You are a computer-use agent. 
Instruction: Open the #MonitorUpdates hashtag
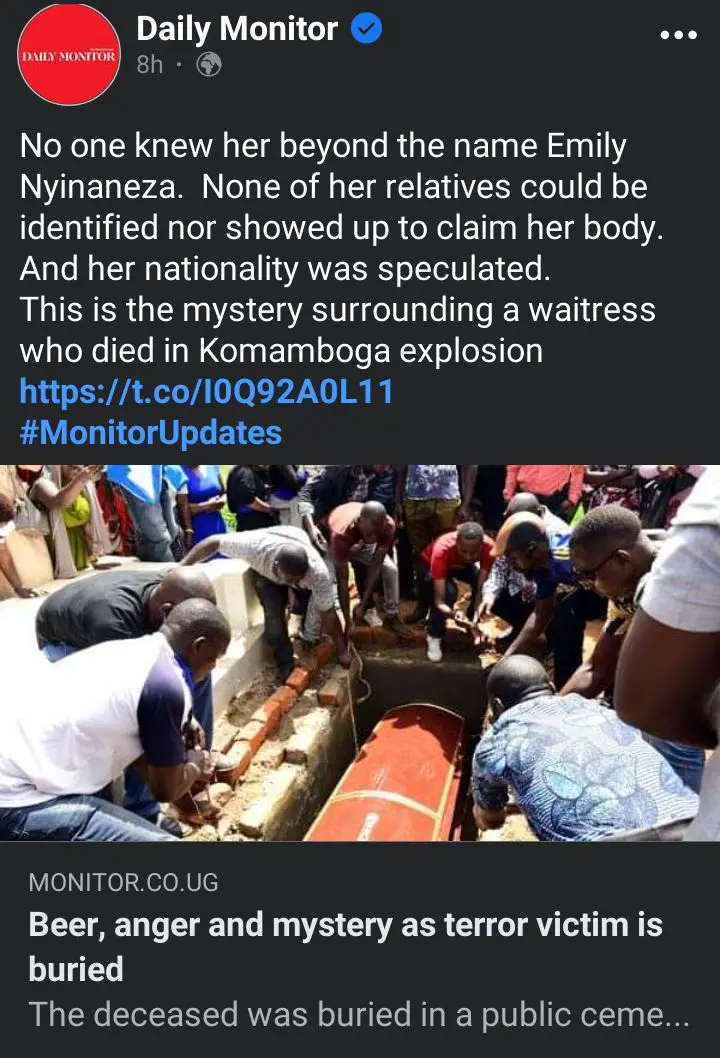(150, 433)
